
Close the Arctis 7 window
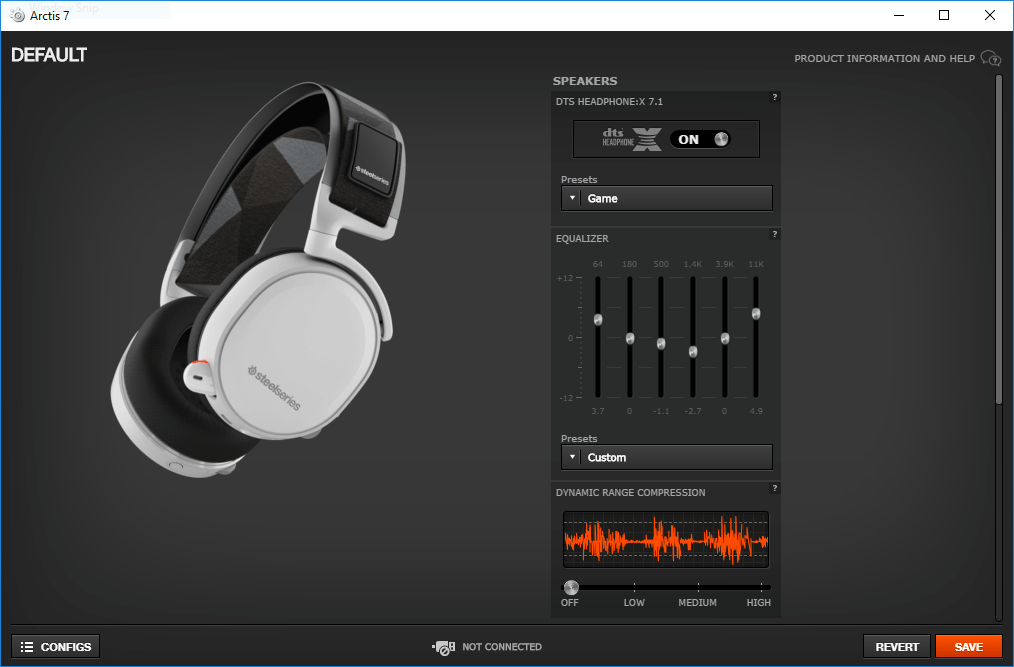989,15
